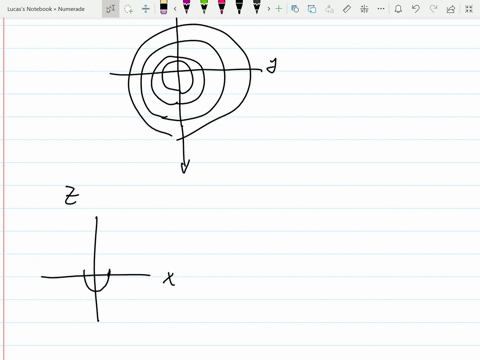Viewport: 480px width, 360px height.
Task: Show more pens with right chevron
Action: pos(269,9)
